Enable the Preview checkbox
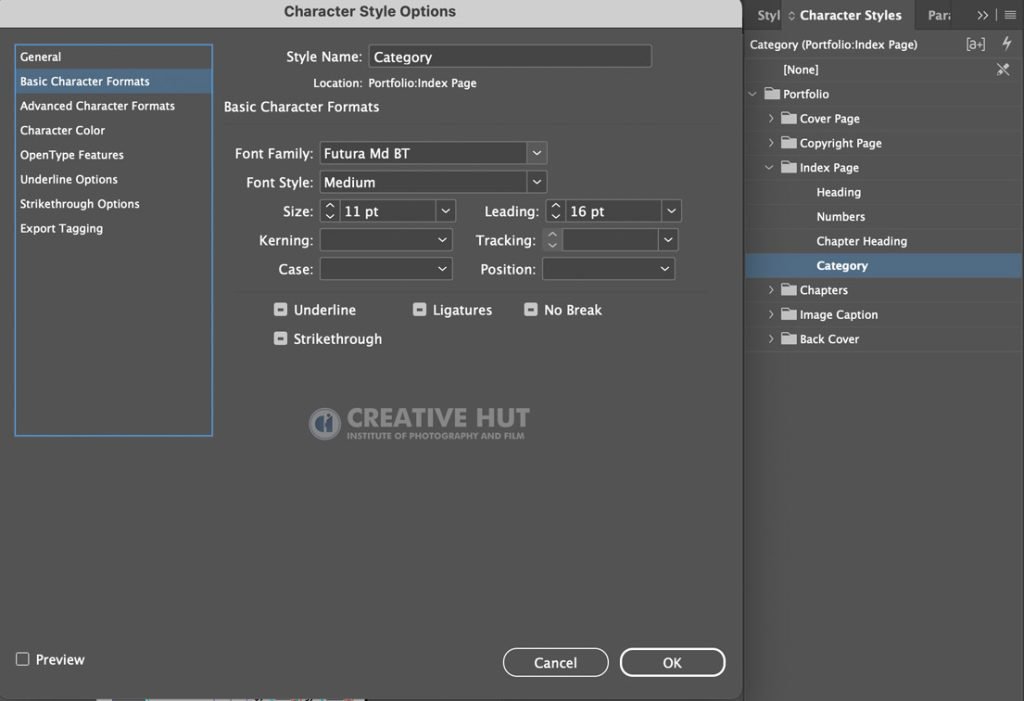Screen dimensions: 1024x701 point(23,659)
